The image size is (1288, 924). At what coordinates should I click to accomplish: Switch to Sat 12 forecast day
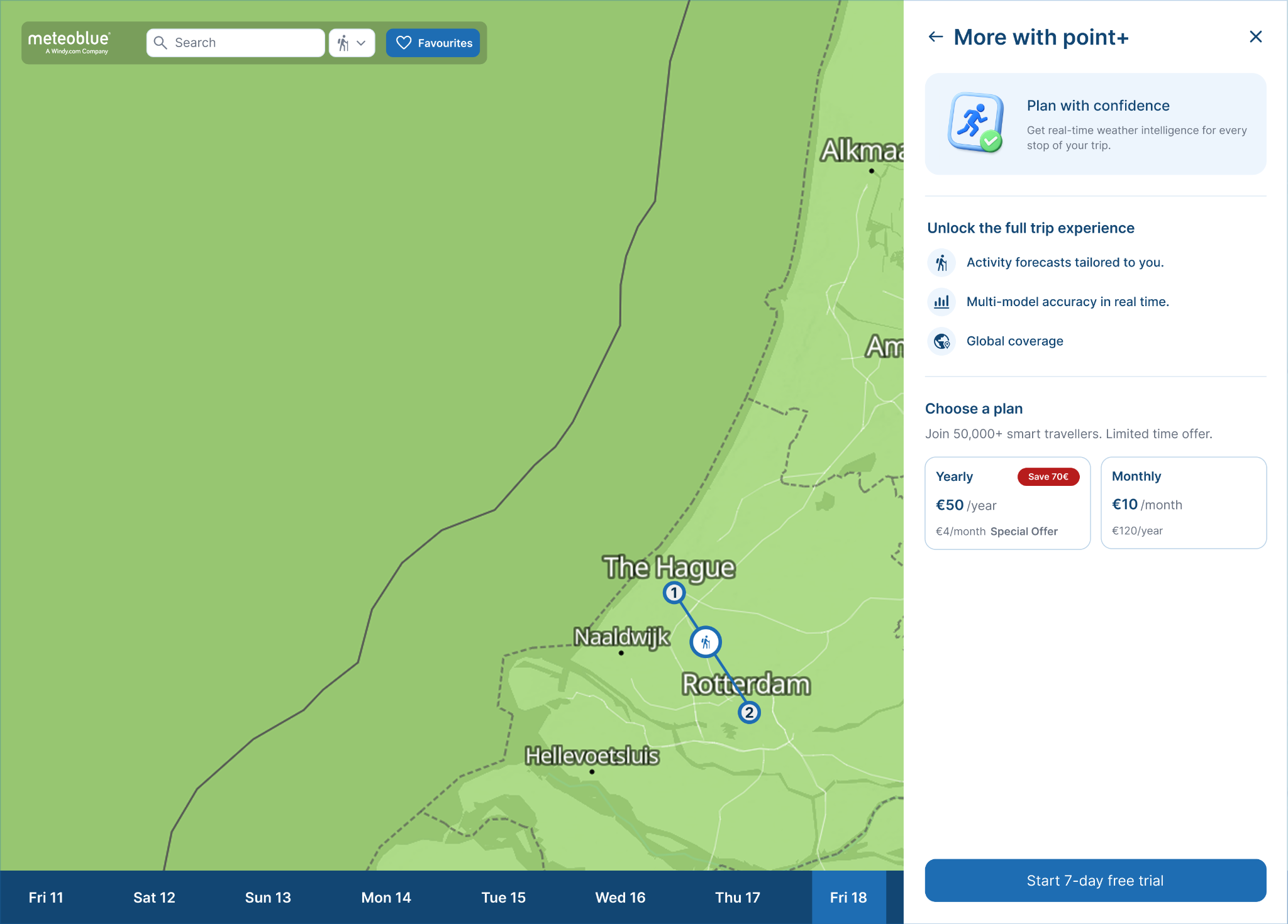(x=154, y=898)
